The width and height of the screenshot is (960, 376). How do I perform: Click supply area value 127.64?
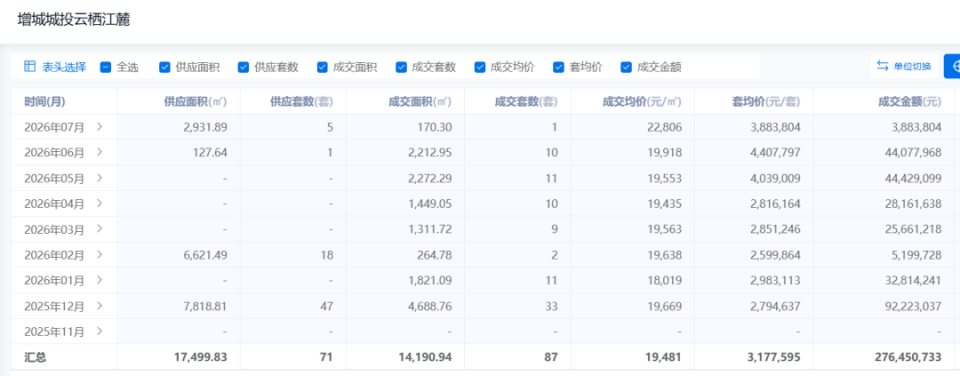point(211,152)
